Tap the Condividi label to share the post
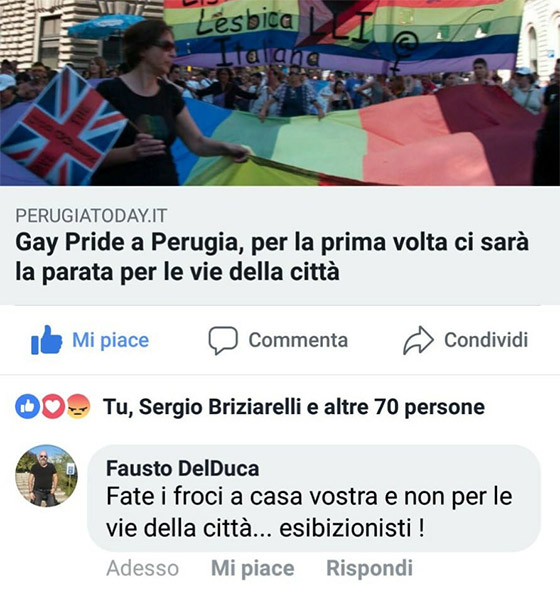 point(486,340)
